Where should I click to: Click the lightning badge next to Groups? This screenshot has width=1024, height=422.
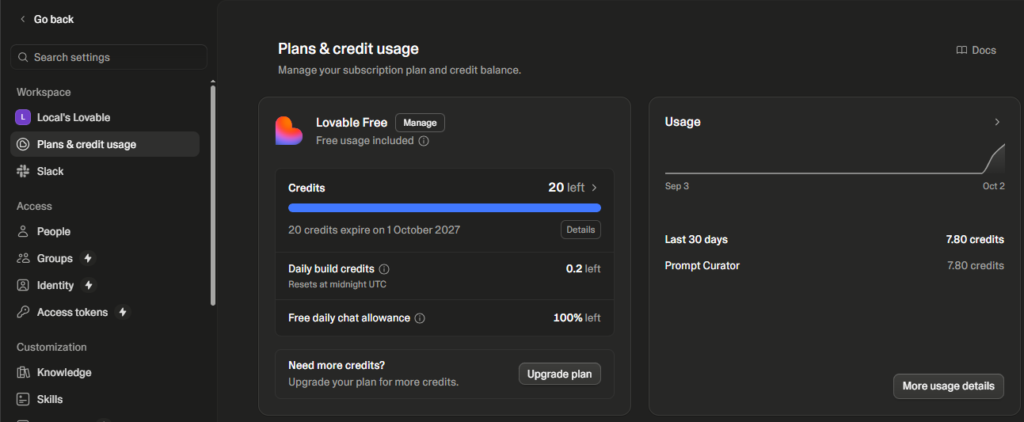tap(88, 259)
